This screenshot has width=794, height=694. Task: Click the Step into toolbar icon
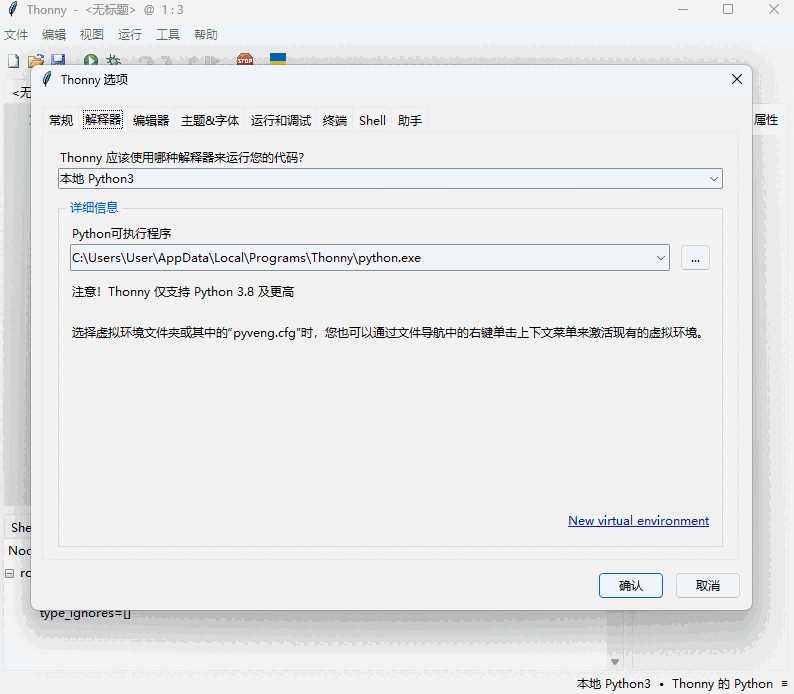coord(167,61)
